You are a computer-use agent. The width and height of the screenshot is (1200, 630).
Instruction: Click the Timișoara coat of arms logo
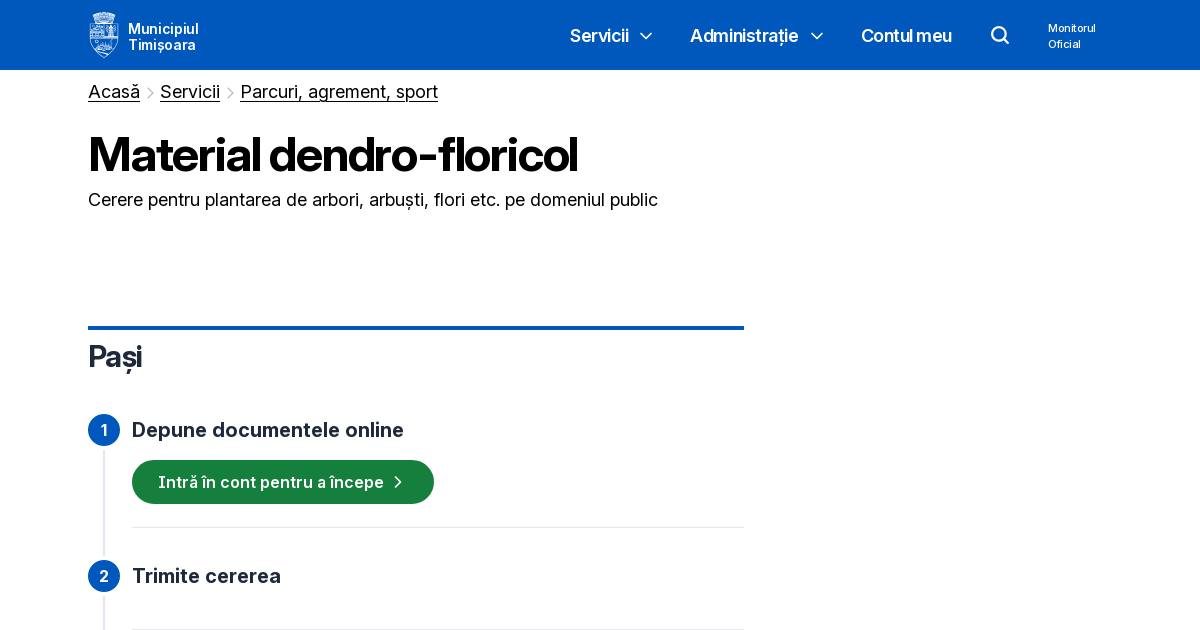[x=103, y=35]
